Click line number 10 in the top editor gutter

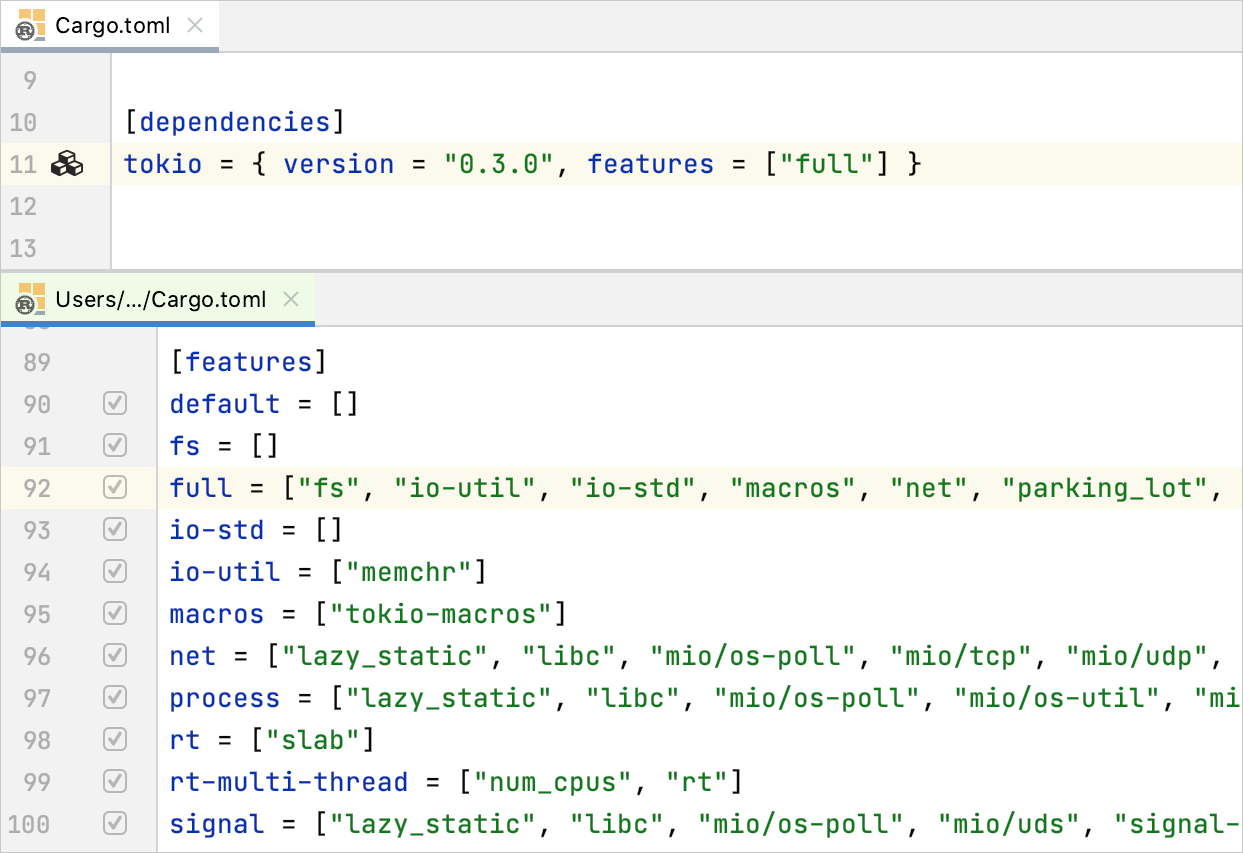(x=23, y=123)
